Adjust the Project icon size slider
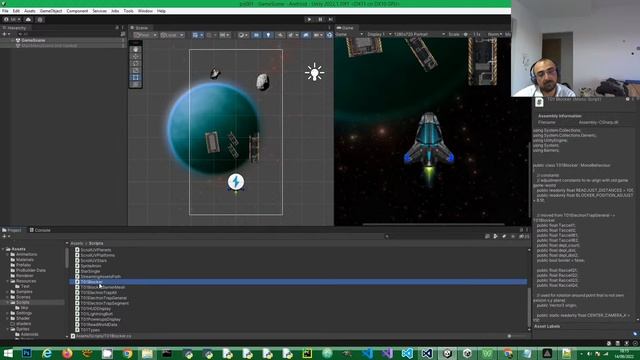Viewport: 640px width, 360px height. (518, 336)
